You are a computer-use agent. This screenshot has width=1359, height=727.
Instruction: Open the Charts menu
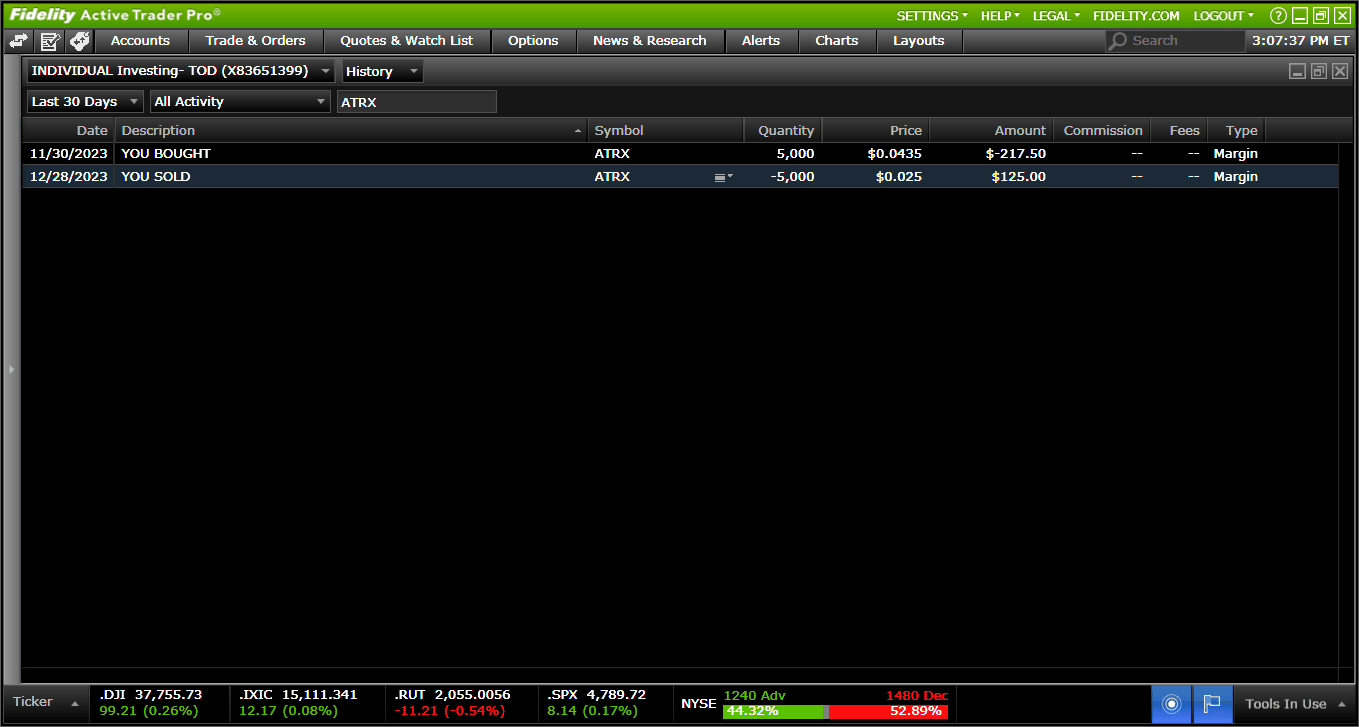837,41
